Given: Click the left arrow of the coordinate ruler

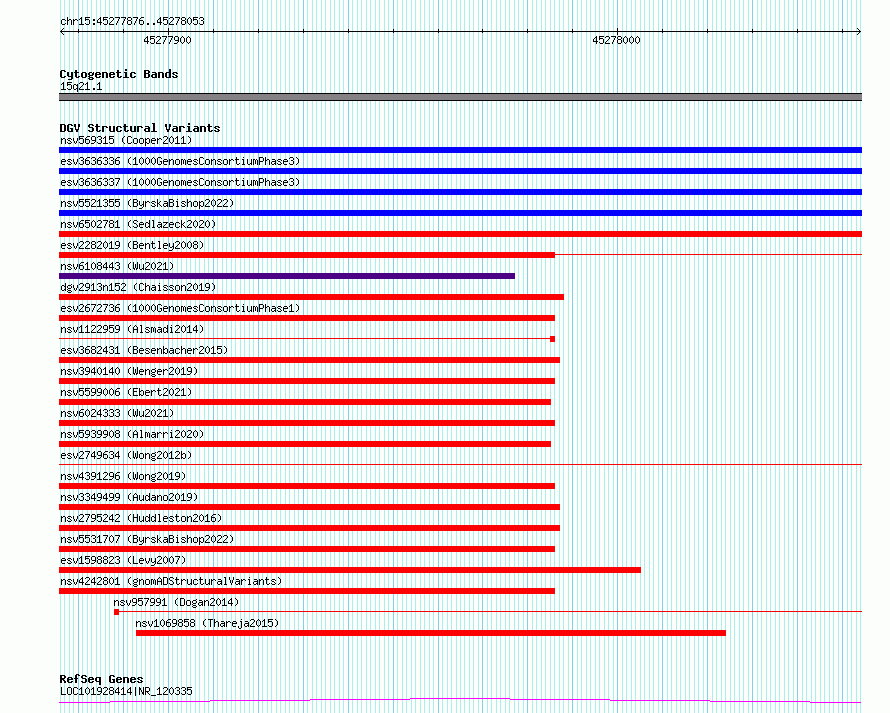Looking at the screenshot, I should point(62,32).
